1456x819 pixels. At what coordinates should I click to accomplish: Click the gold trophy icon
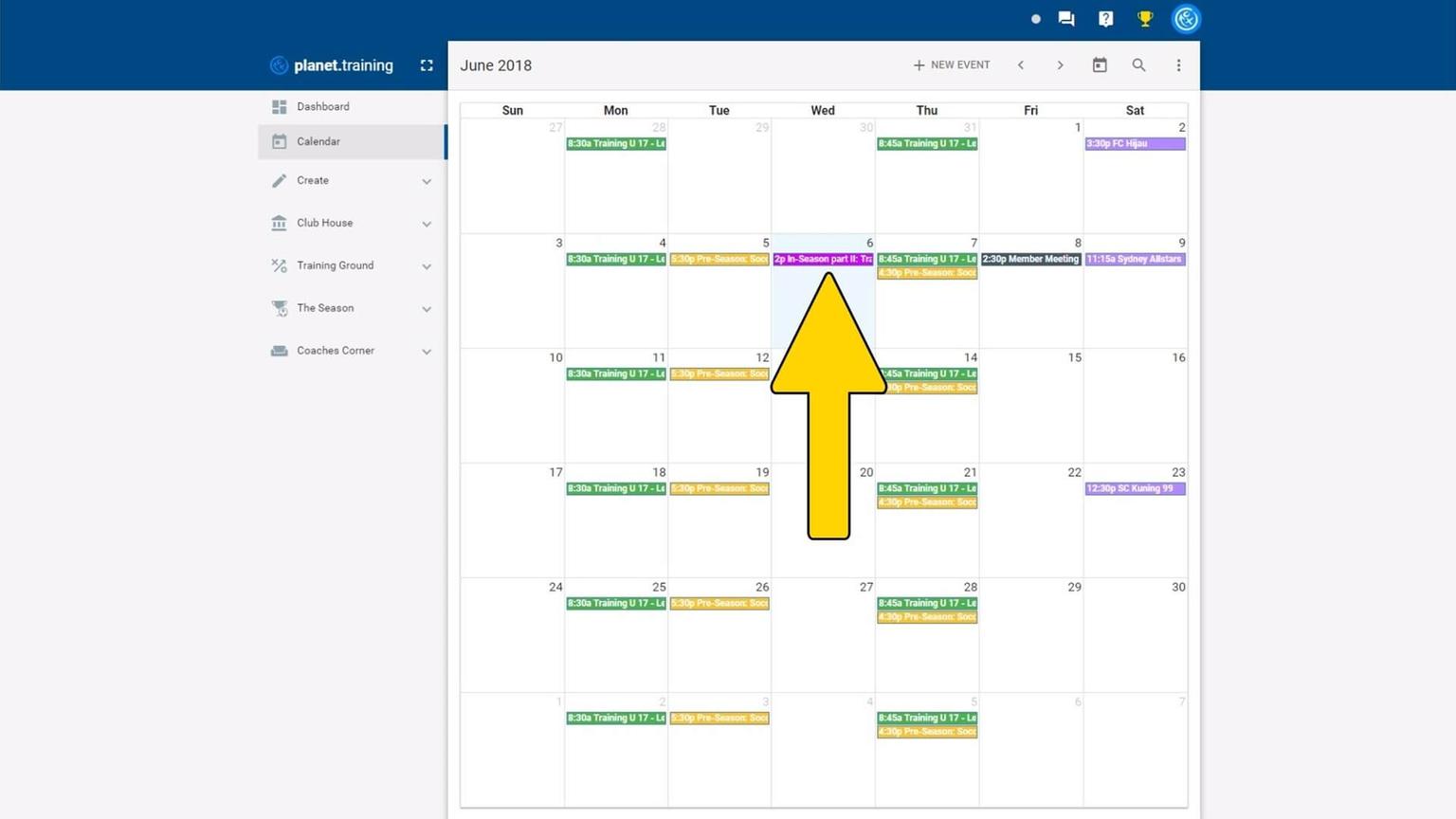(x=1145, y=19)
